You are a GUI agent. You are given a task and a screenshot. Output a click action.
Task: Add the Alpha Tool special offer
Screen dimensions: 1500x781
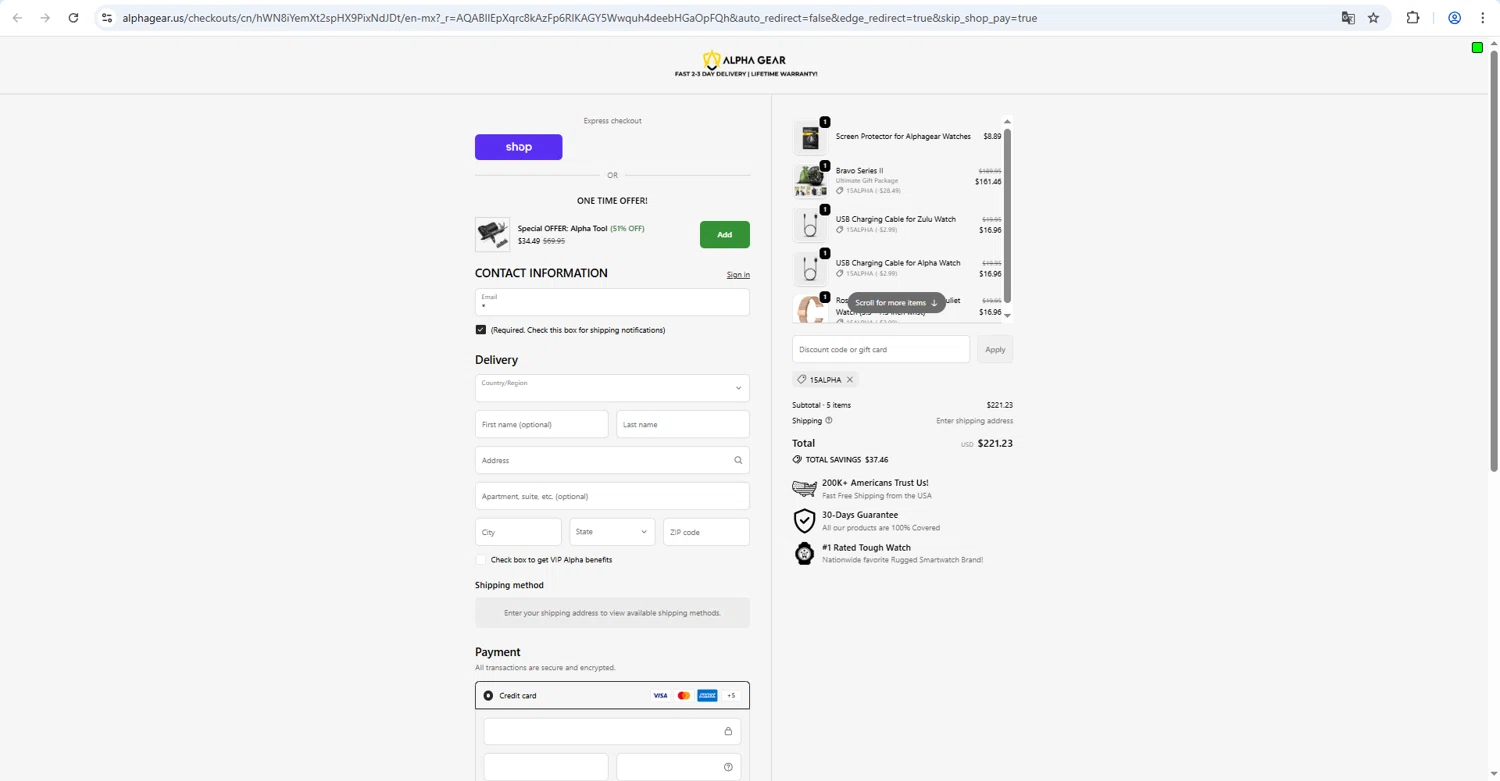coord(724,235)
